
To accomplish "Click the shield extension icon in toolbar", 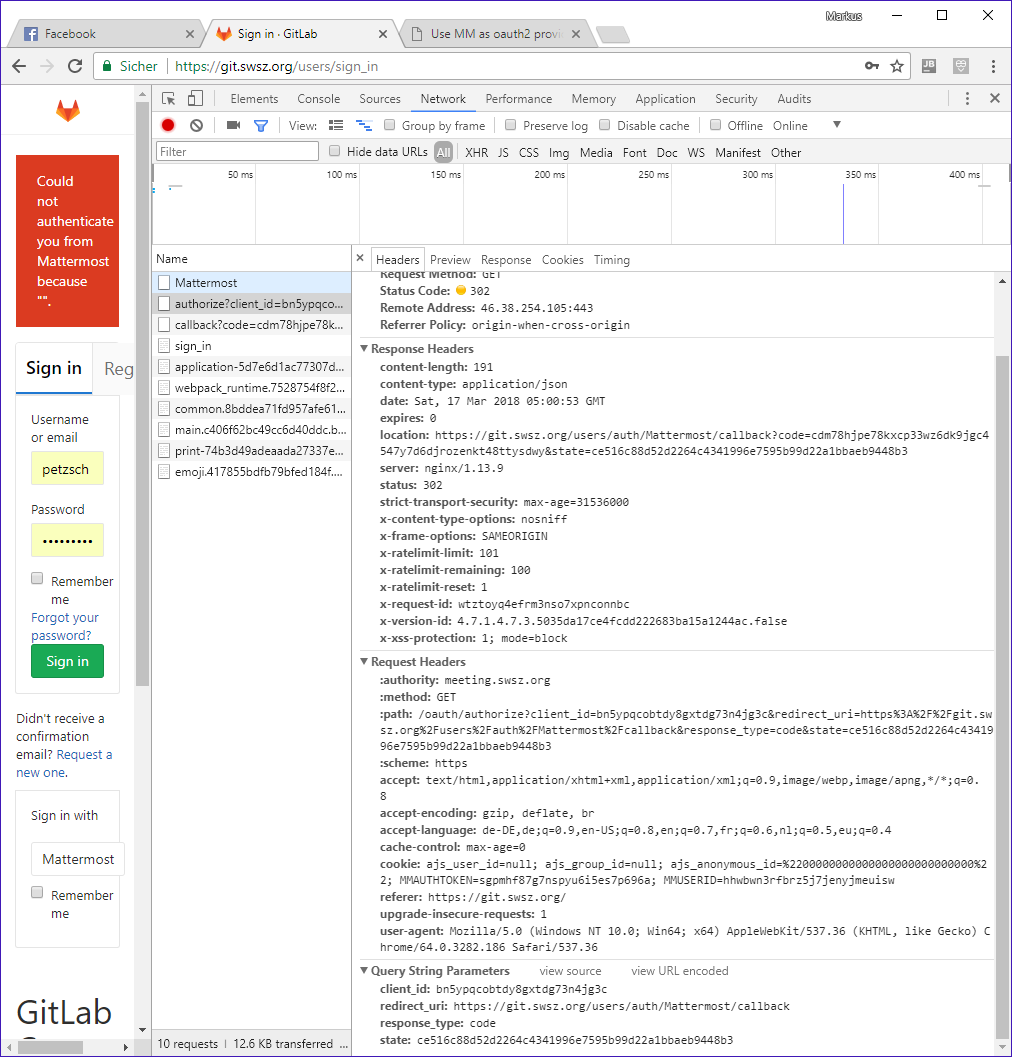I will pyautogui.click(x=961, y=66).
